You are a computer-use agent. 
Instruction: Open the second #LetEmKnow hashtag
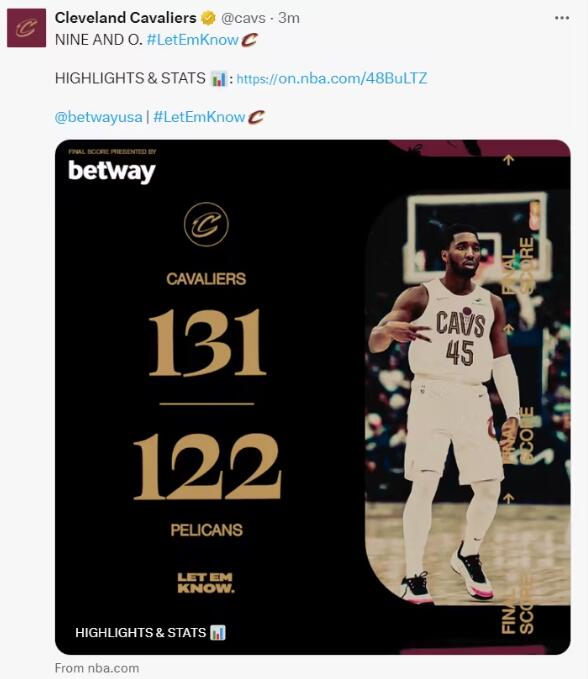pyautogui.click(x=199, y=117)
